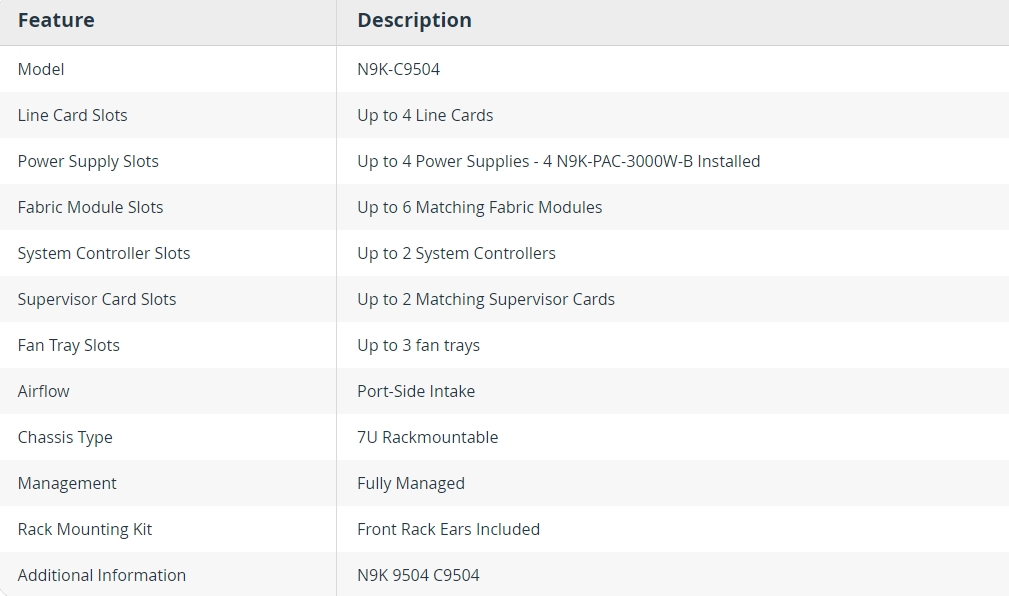Click 'Up to 6 Matching Fabric Modules'
Screen dimensions: 1009x596
479,207
